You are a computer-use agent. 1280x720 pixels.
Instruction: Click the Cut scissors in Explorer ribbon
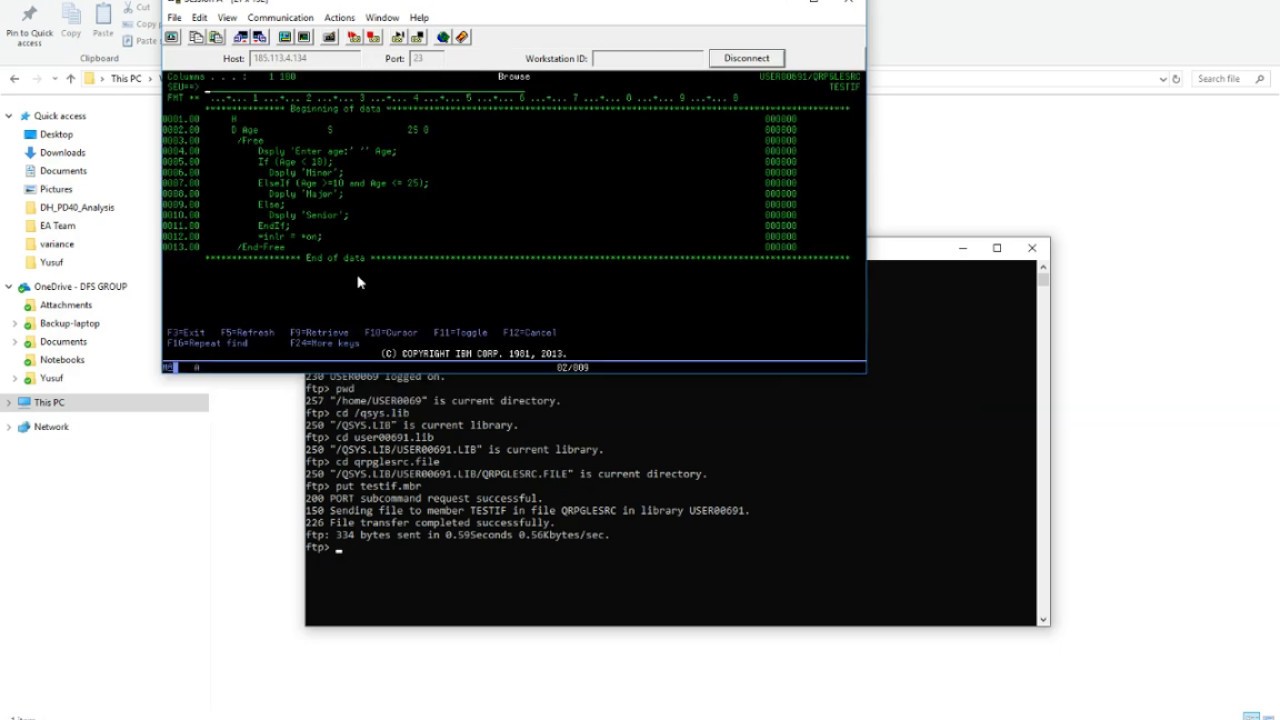(129, 8)
